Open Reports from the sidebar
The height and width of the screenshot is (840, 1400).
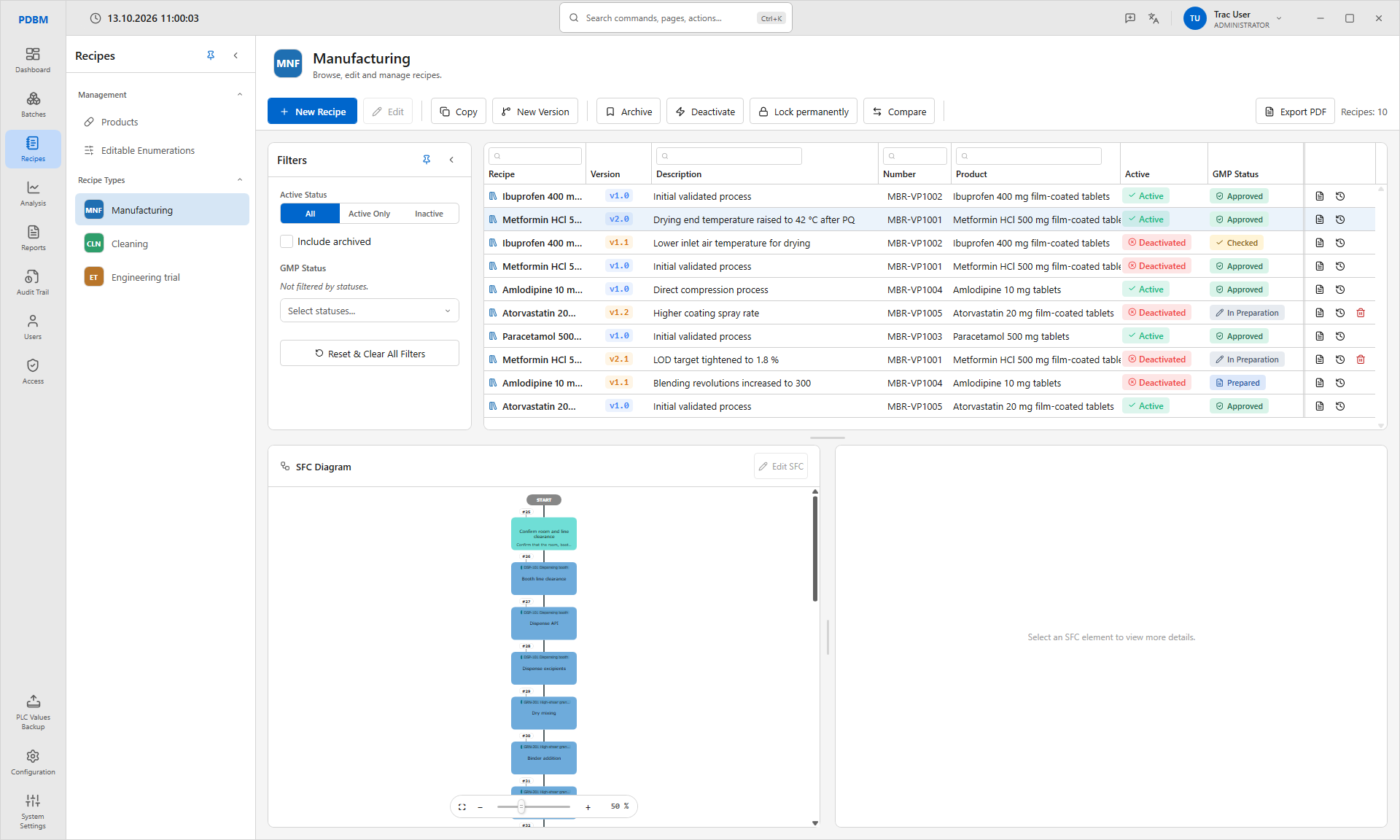tap(33, 238)
